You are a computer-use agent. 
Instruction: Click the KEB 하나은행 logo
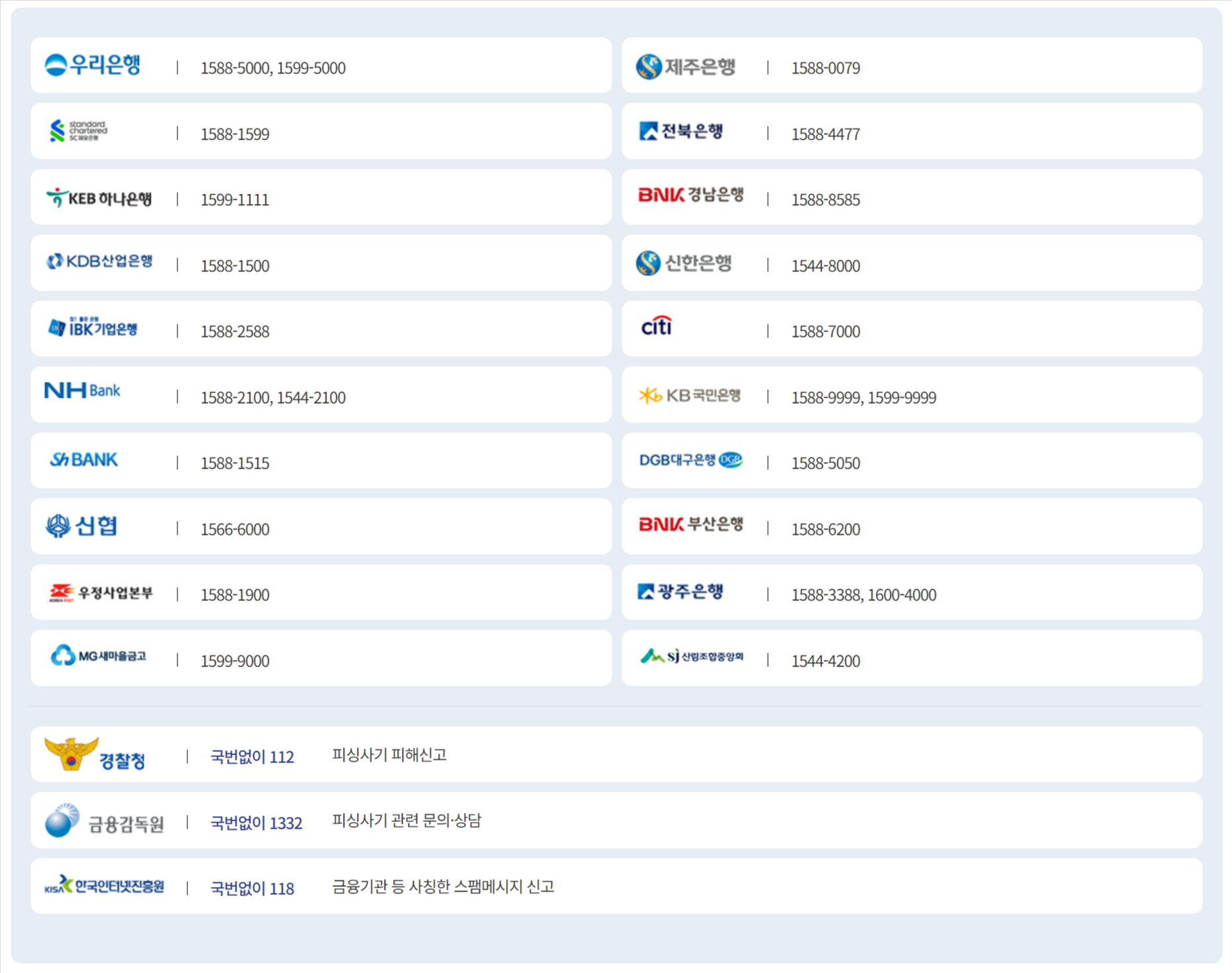pos(99,198)
